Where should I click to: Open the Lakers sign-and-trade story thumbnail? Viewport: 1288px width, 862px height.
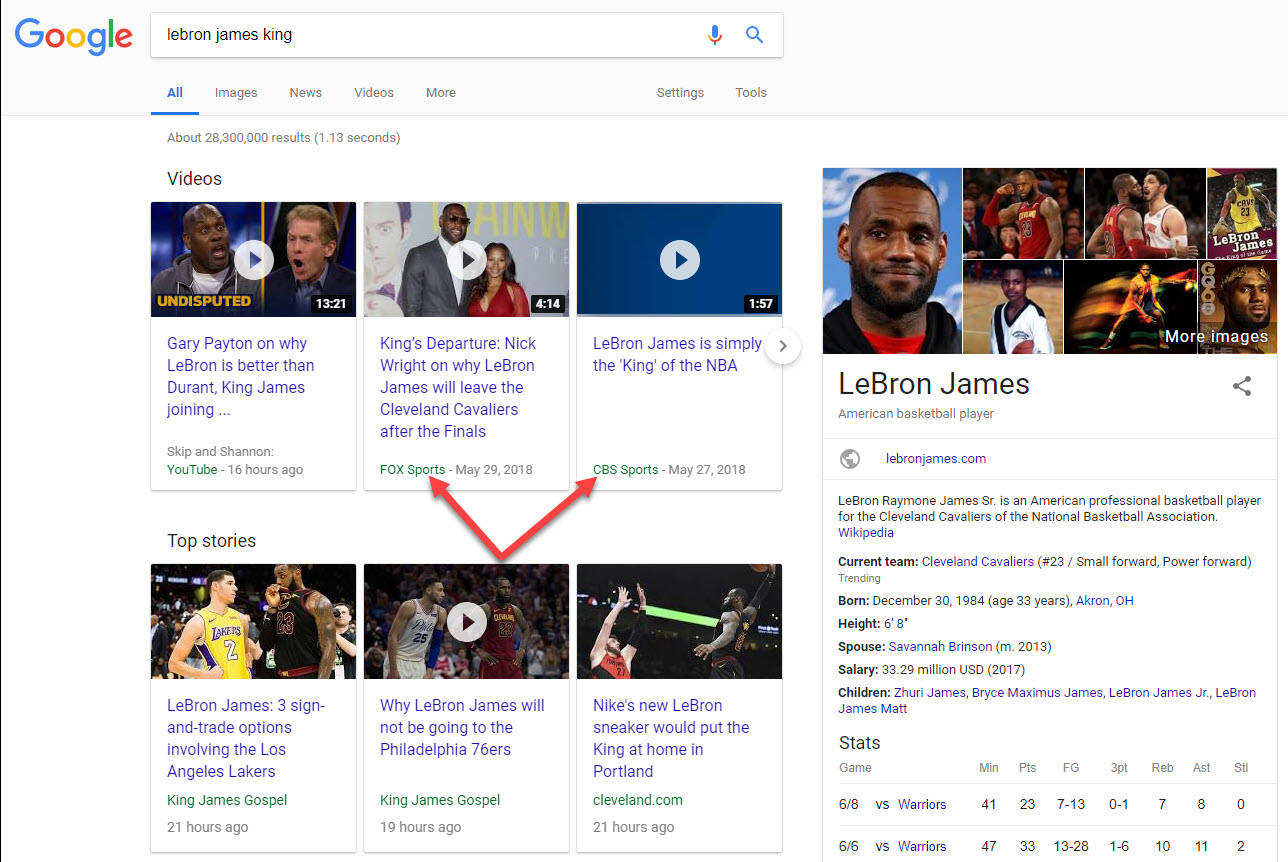(x=254, y=622)
